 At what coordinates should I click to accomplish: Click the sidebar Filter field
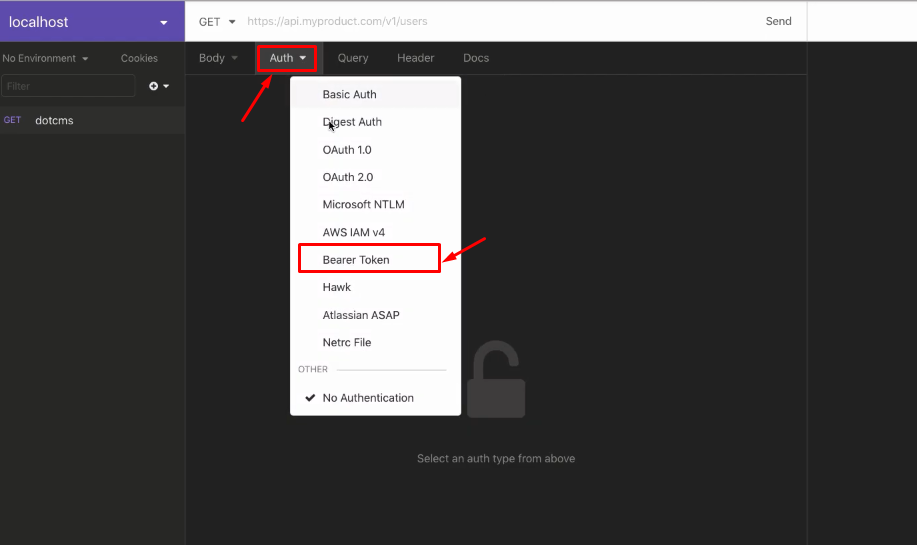68,86
